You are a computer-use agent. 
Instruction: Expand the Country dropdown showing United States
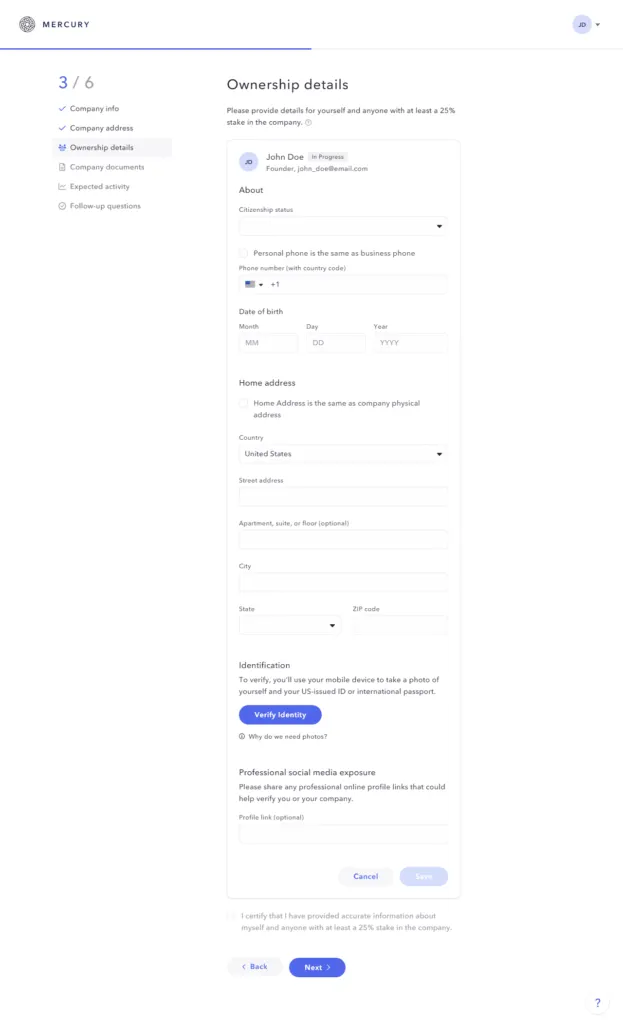point(343,454)
